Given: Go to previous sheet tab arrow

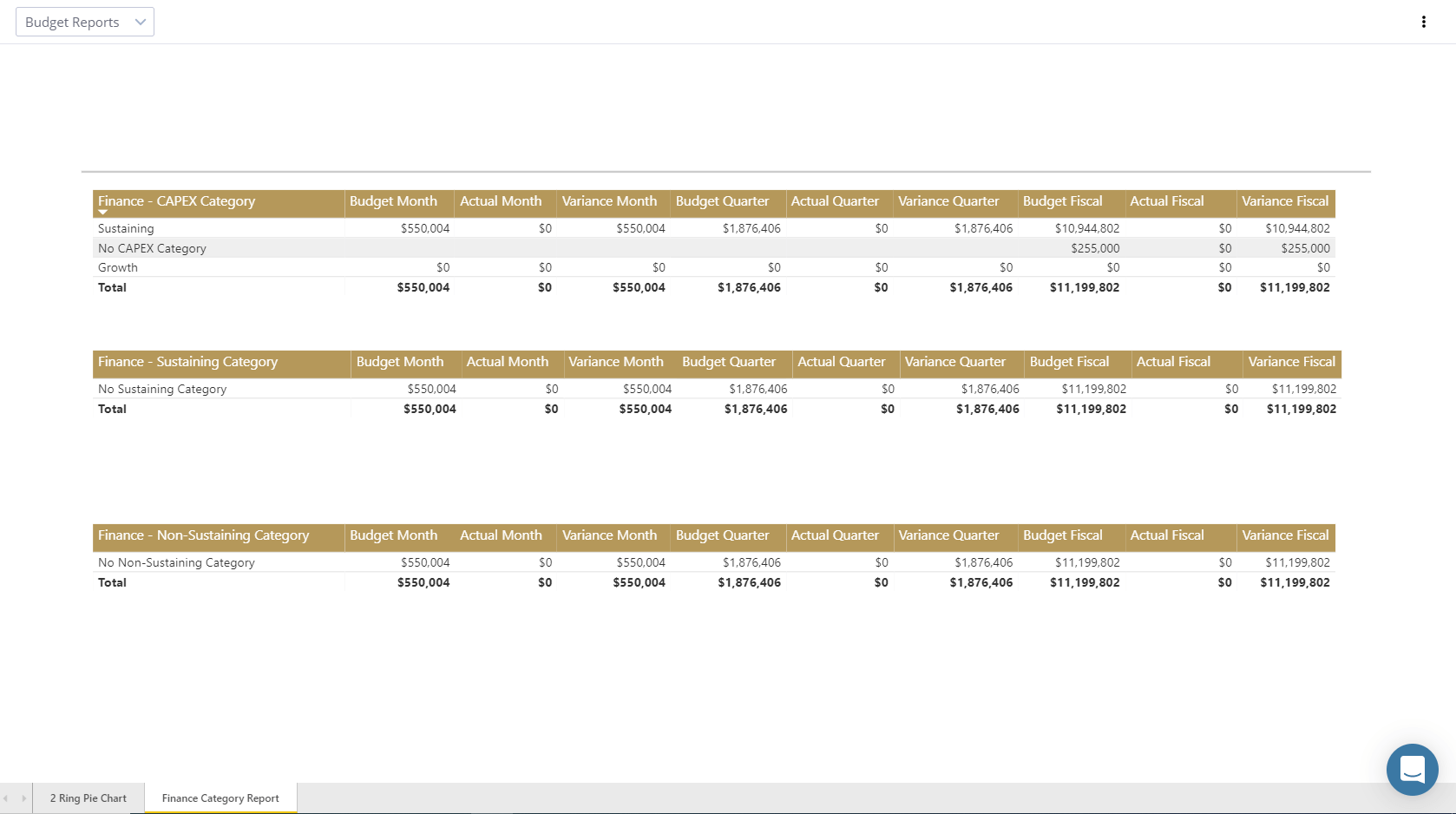Looking at the screenshot, I should pyautogui.click(x=6, y=798).
